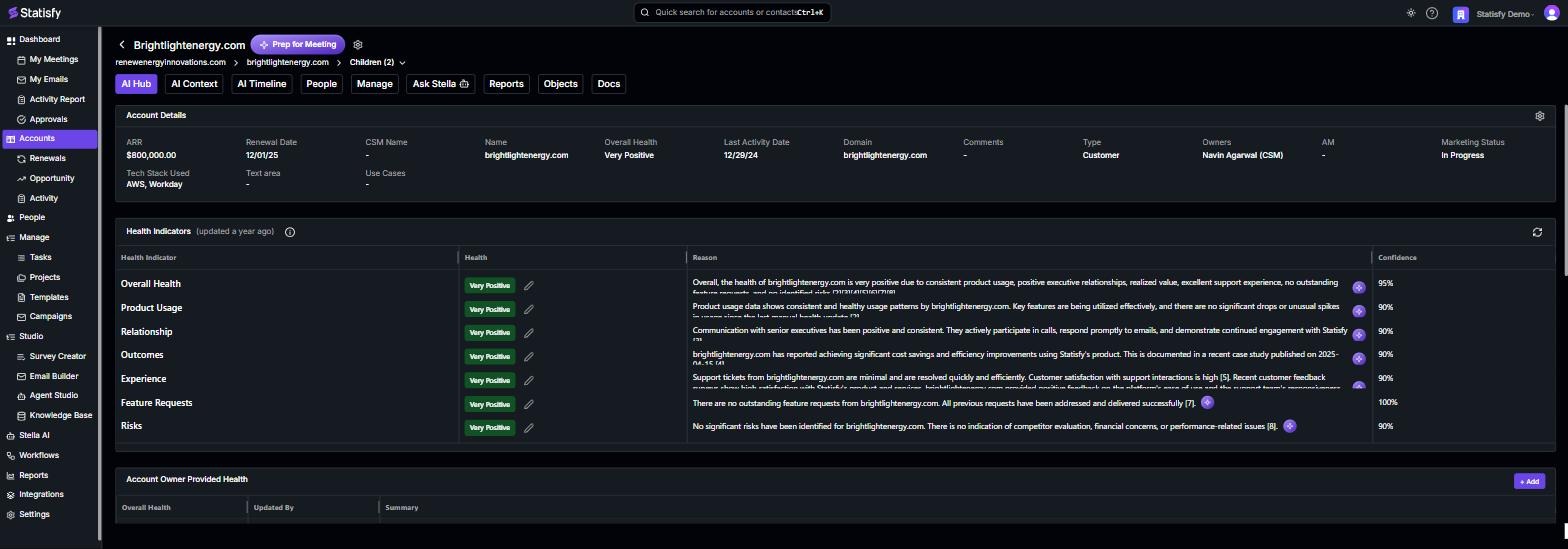Focus the quick search field
This screenshot has width=1568, height=549.
pyautogui.click(x=732, y=12)
